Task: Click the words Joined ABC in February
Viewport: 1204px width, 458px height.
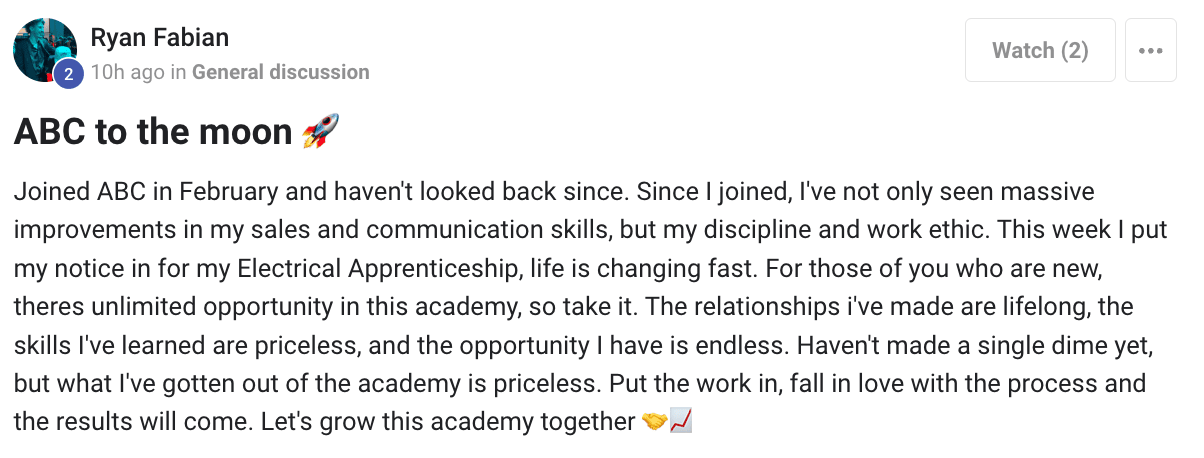Action: point(128,191)
